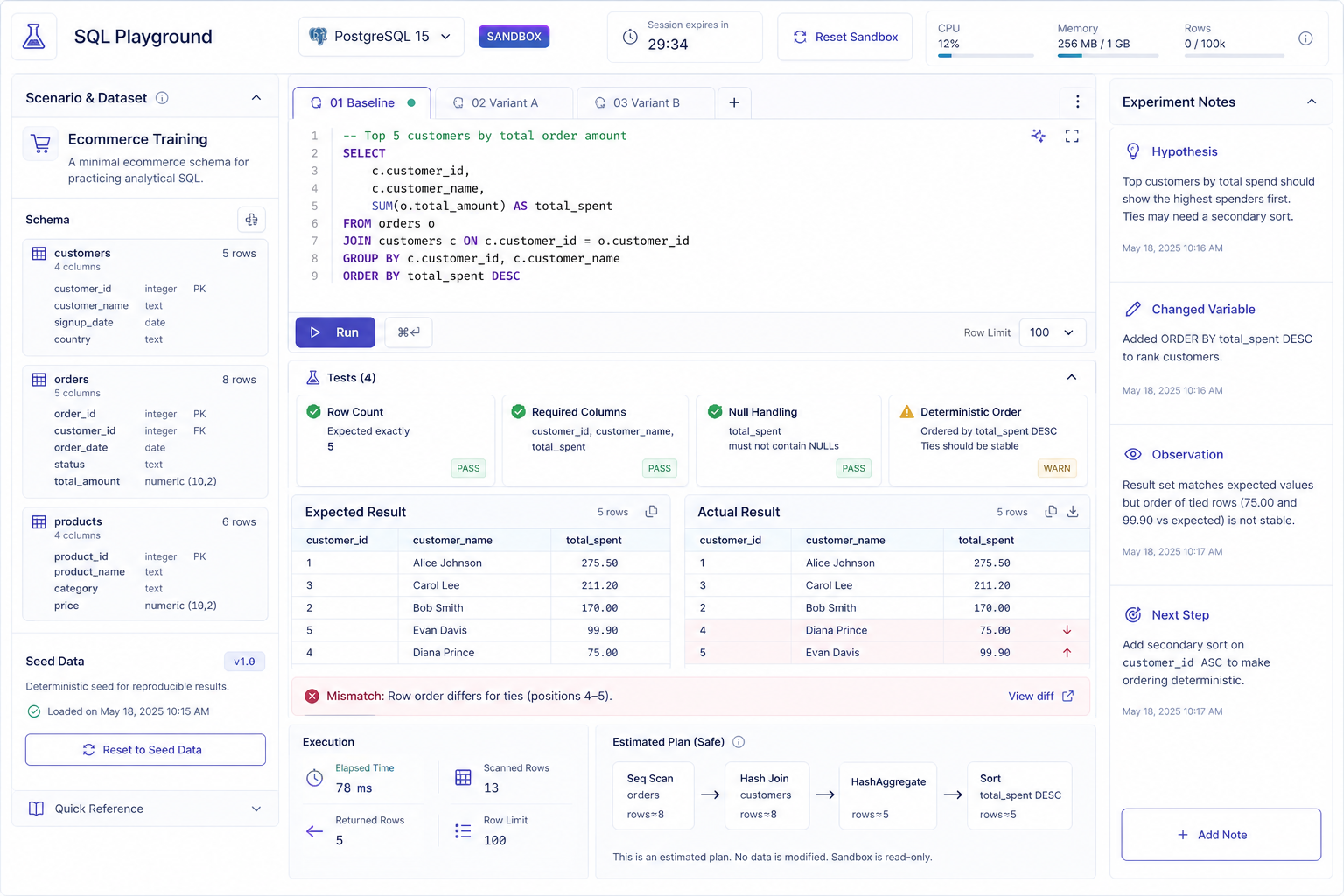Click the Observation eye icon
This screenshot has height=896, width=1344.
click(1133, 455)
